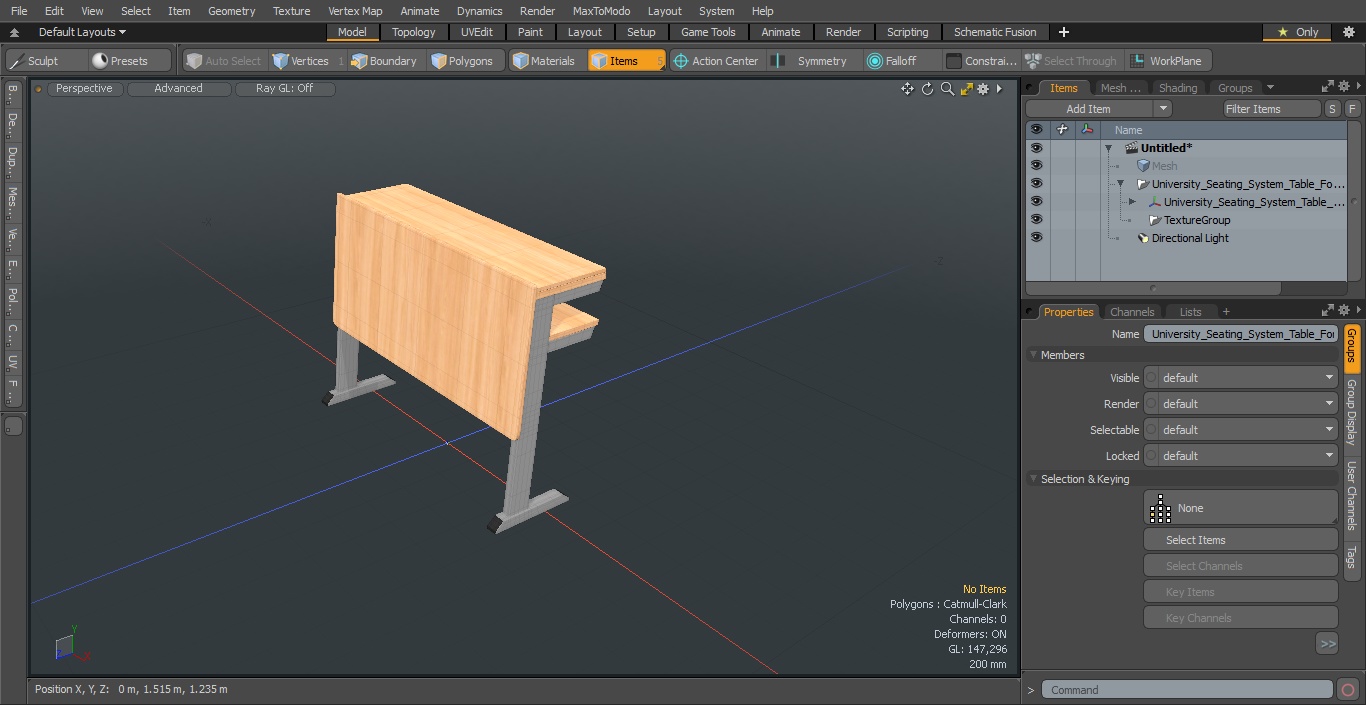Select Polygons selection mode
This screenshot has height=705, width=1366.
[462, 61]
